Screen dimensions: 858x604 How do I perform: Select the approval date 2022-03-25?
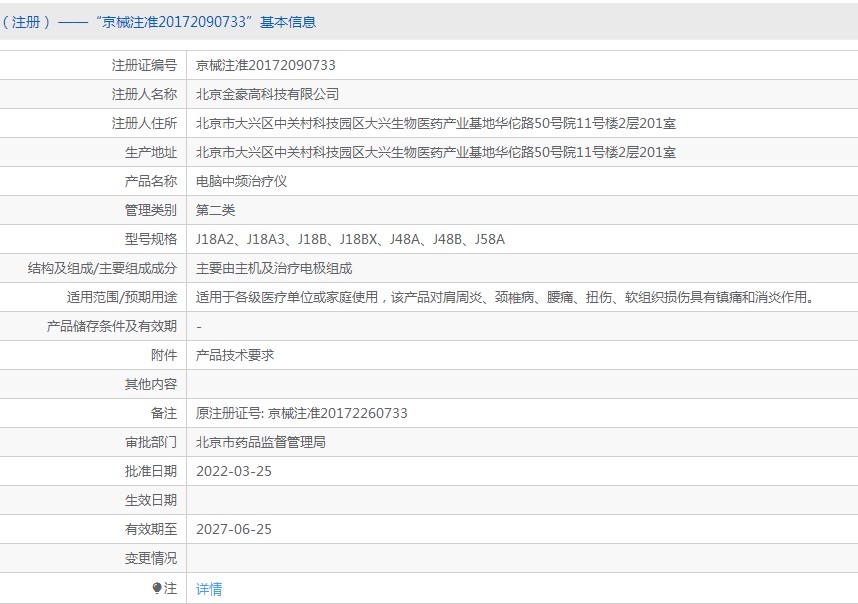[x=234, y=471]
